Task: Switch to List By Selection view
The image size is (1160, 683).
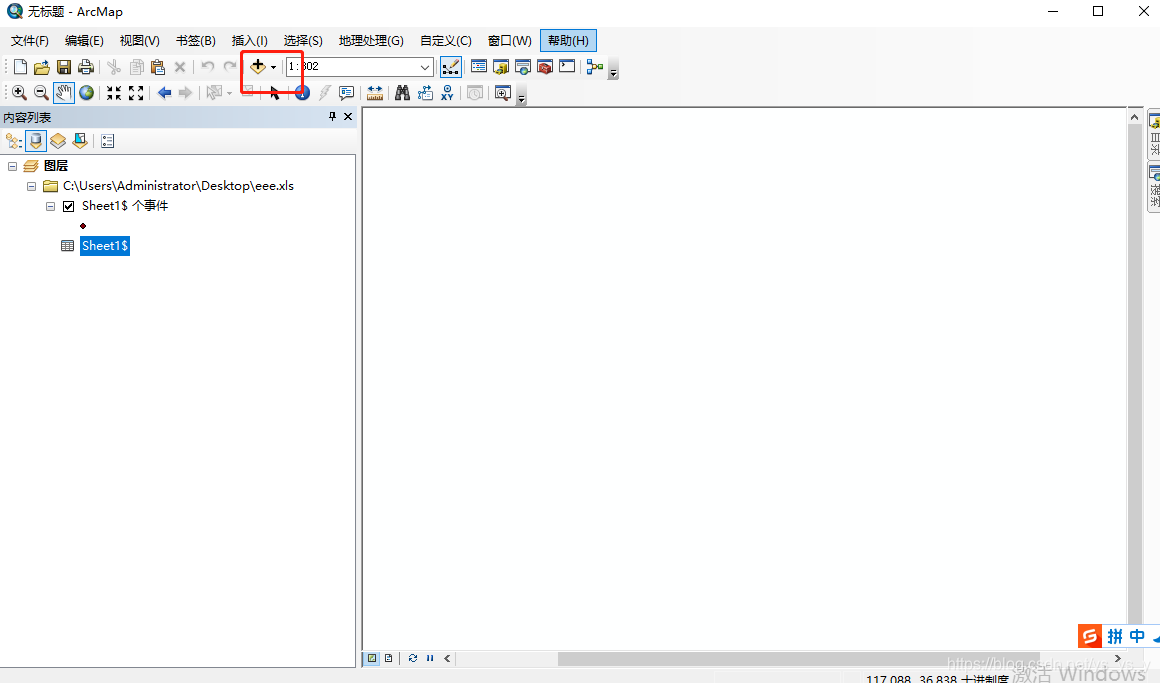Action: [x=80, y=141]
